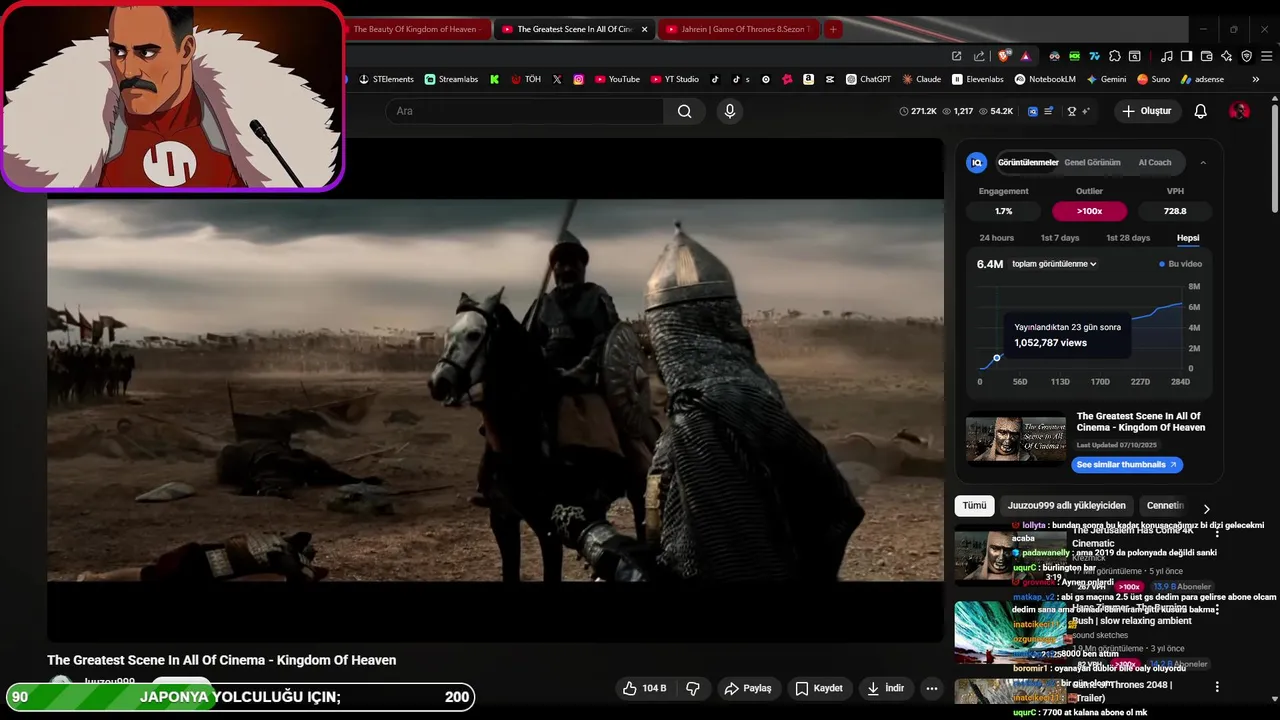Image resolution: width=1280 pixels, height=720 pixels.
Task: Open adsense bookmark
Action: [1202, 79]
